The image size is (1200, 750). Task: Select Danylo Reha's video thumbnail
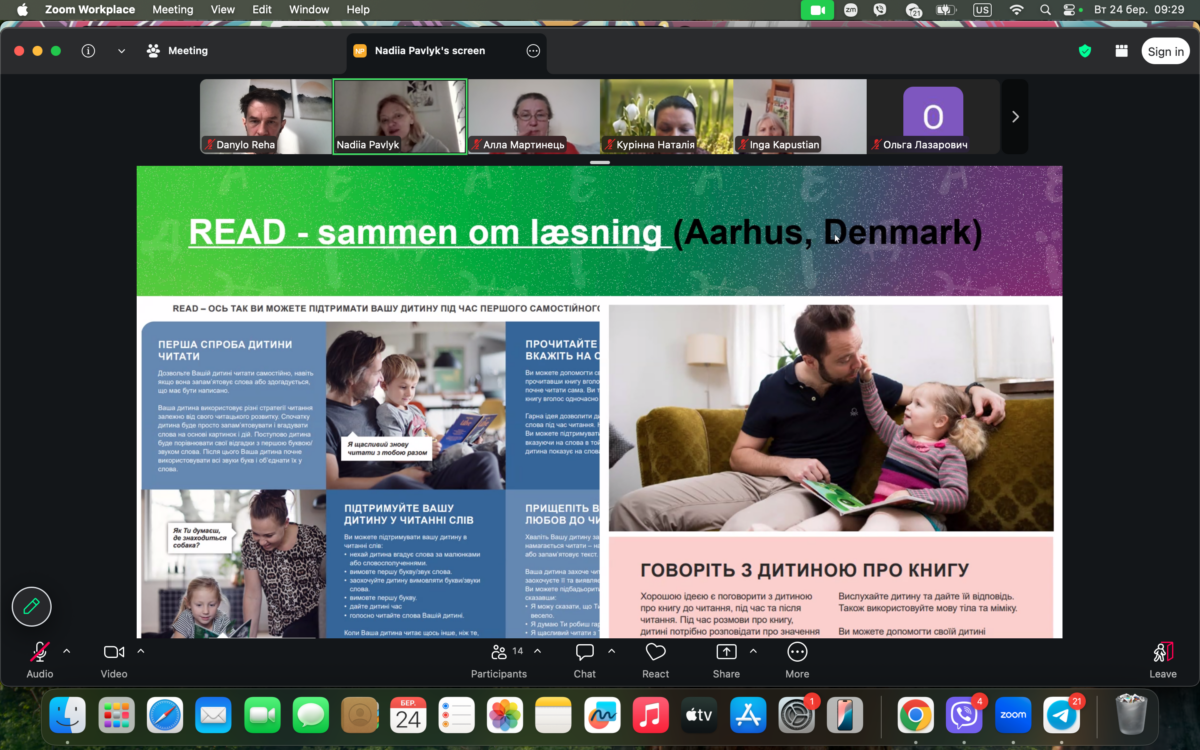[x=266, y=116]
